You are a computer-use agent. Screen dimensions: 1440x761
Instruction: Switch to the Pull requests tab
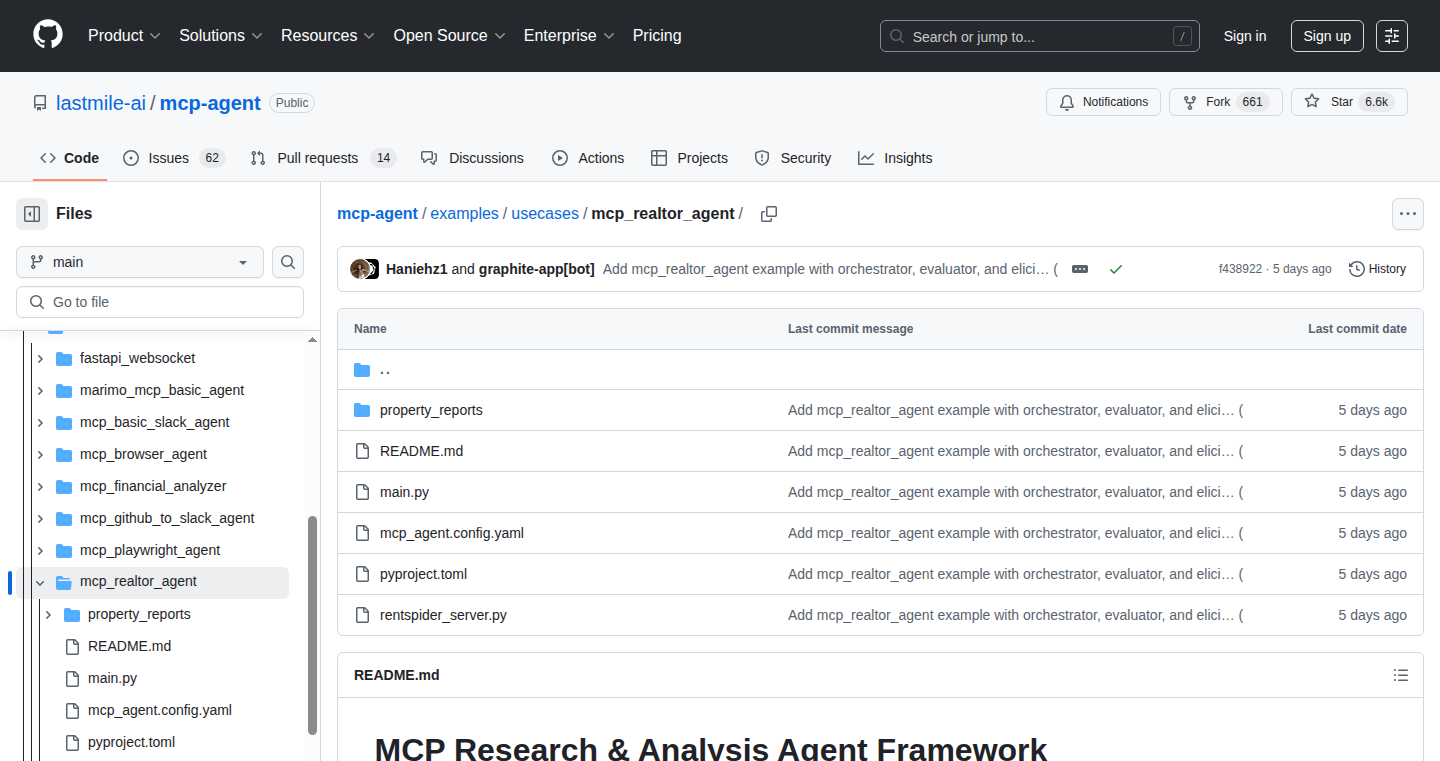click(323, 158)
